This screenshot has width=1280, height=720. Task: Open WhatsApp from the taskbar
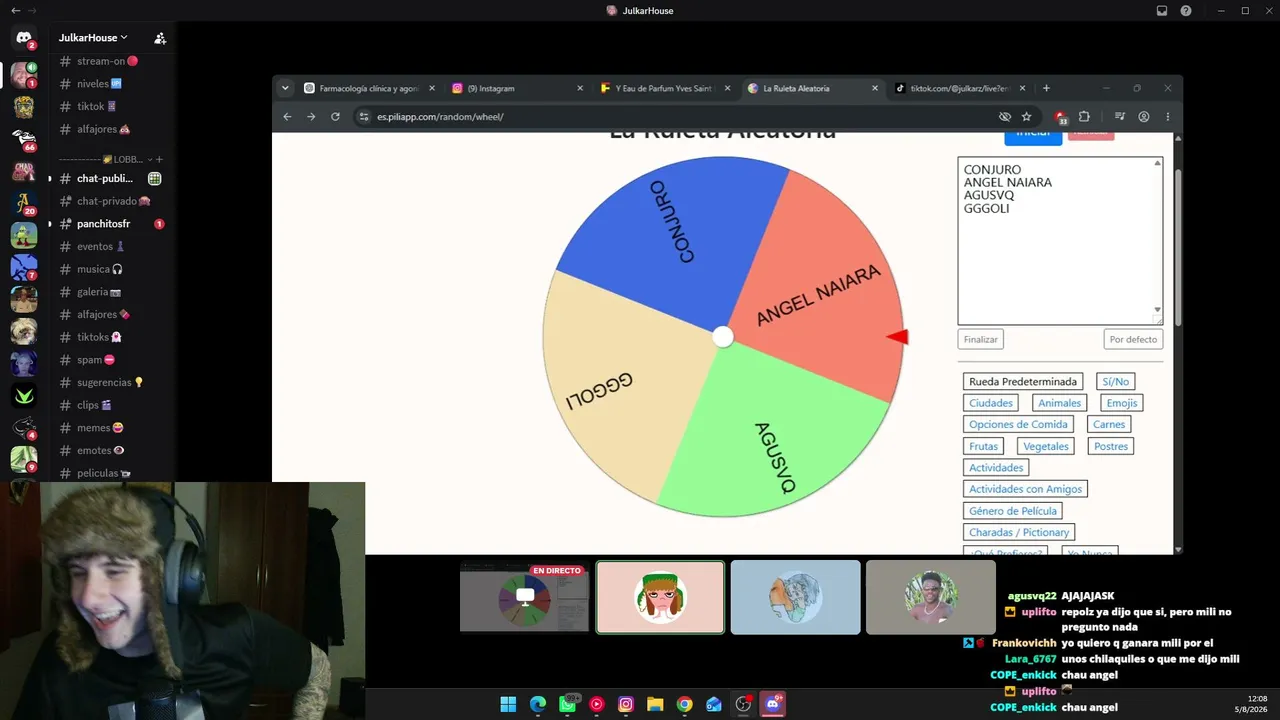568,704
